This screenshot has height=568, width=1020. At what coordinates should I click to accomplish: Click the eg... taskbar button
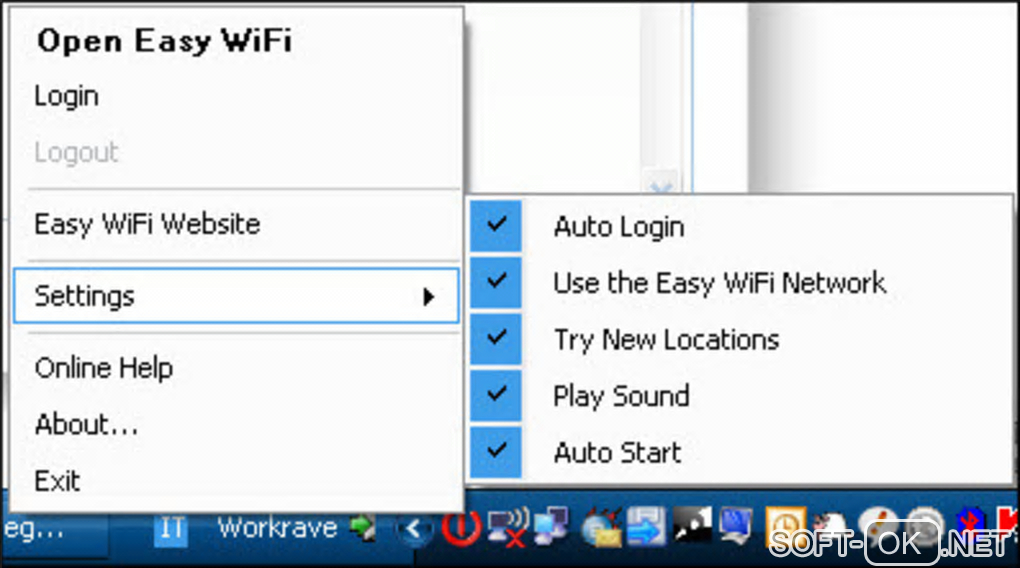(x=55, y=530)
